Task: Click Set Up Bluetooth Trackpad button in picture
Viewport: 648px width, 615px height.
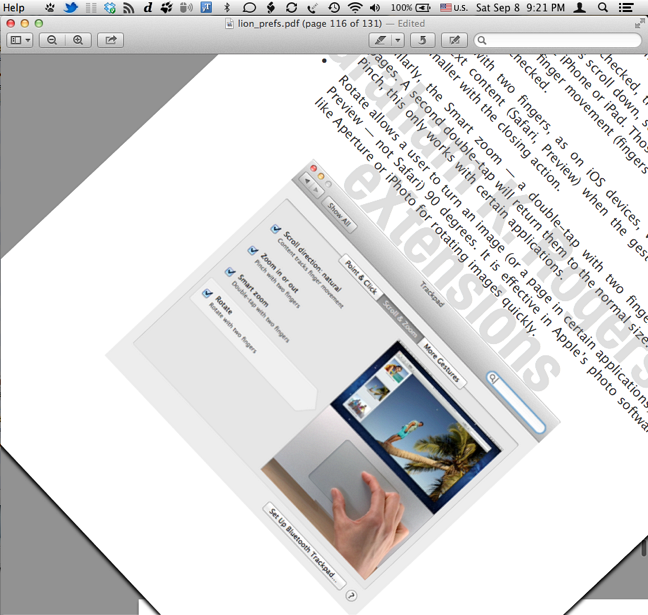Action: [x=304, y=545]
